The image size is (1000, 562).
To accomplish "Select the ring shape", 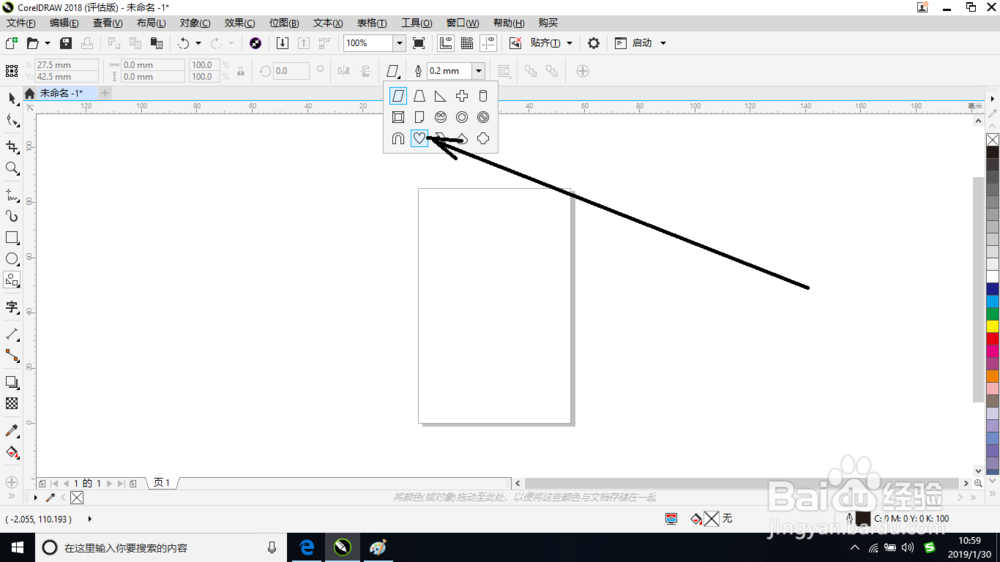I will tap(462, 117).
